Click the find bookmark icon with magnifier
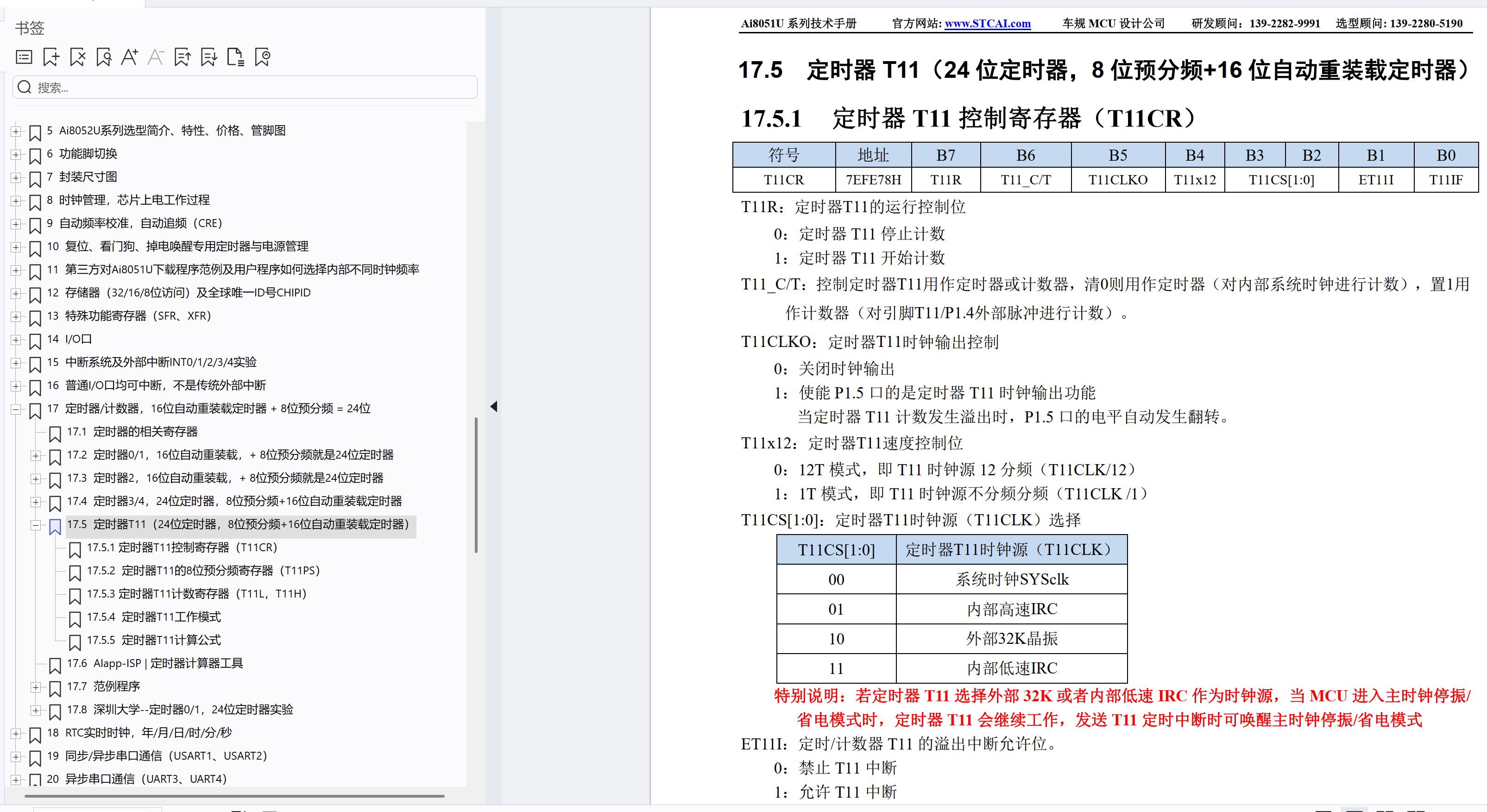This screenshot has width=1487, height=812. (x=104, y=57)
